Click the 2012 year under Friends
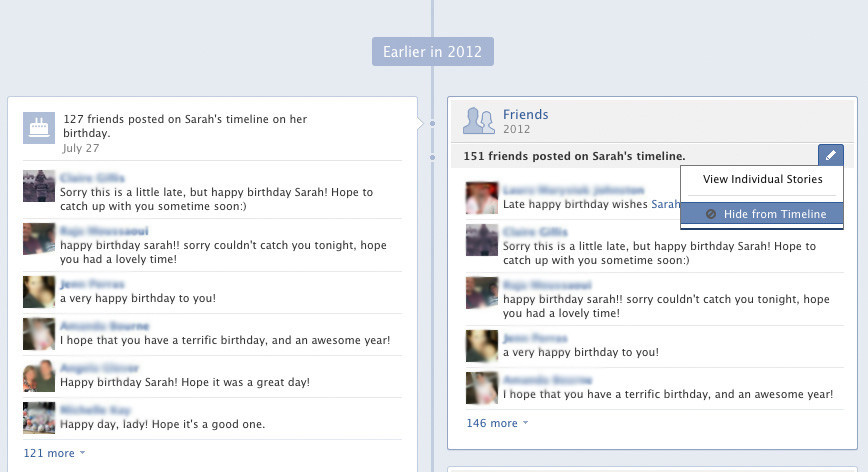 coord(516,129)
